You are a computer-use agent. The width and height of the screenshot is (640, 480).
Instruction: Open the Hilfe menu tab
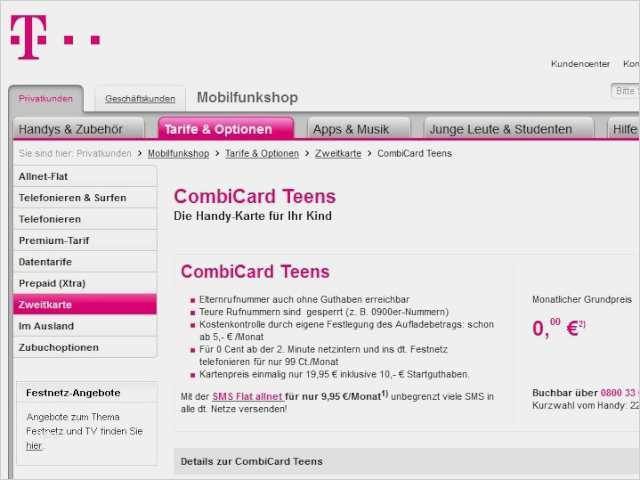pyautogui.click(x=624, y=129)
